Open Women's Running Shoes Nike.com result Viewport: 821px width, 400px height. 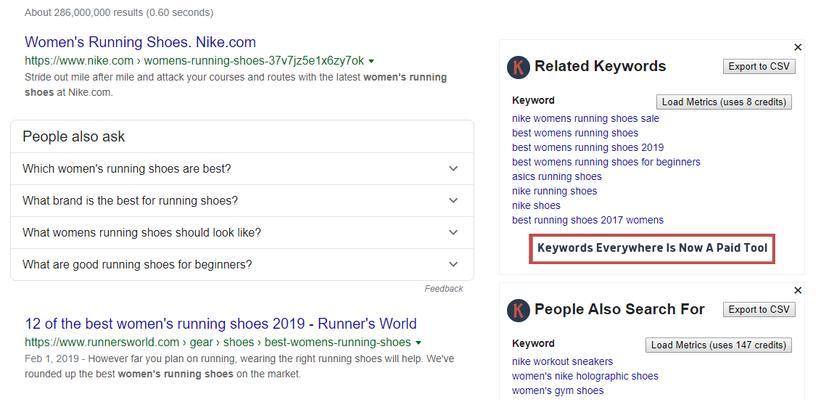click(x=140, y=42)
